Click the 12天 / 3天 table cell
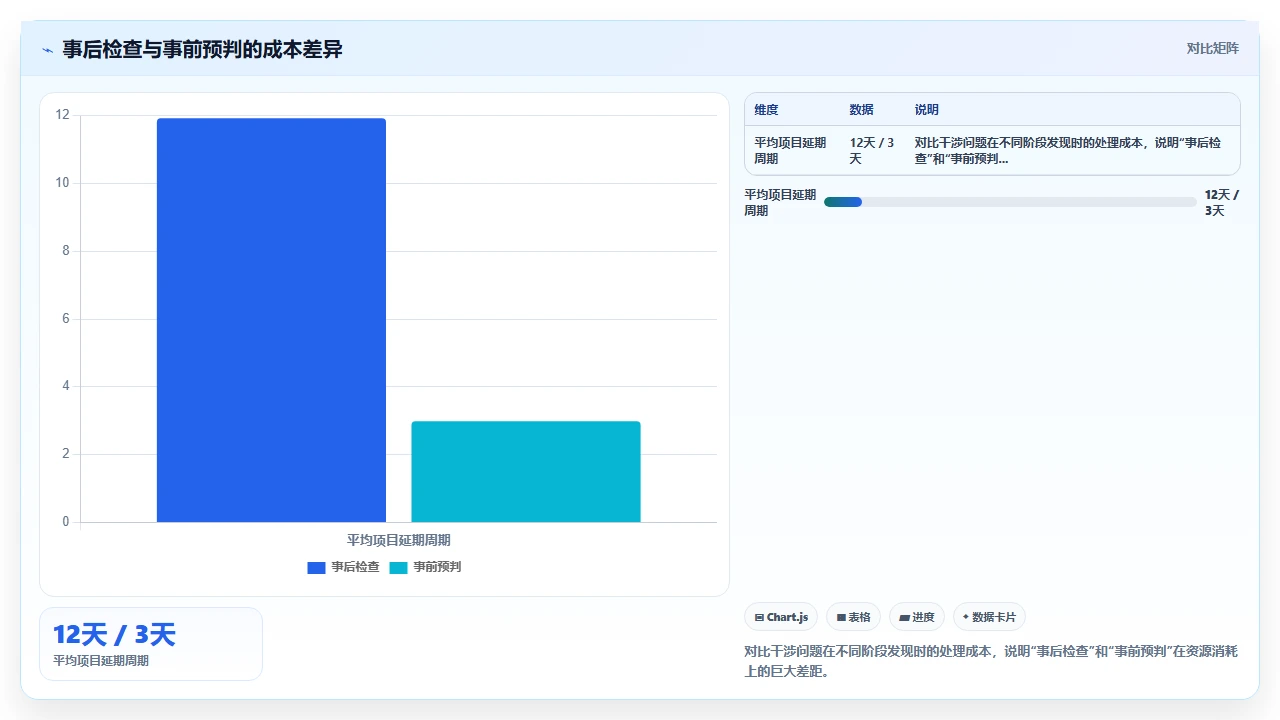Image resolution: width=1280 pixels, height=720 pixels. (x=872, y=151)
